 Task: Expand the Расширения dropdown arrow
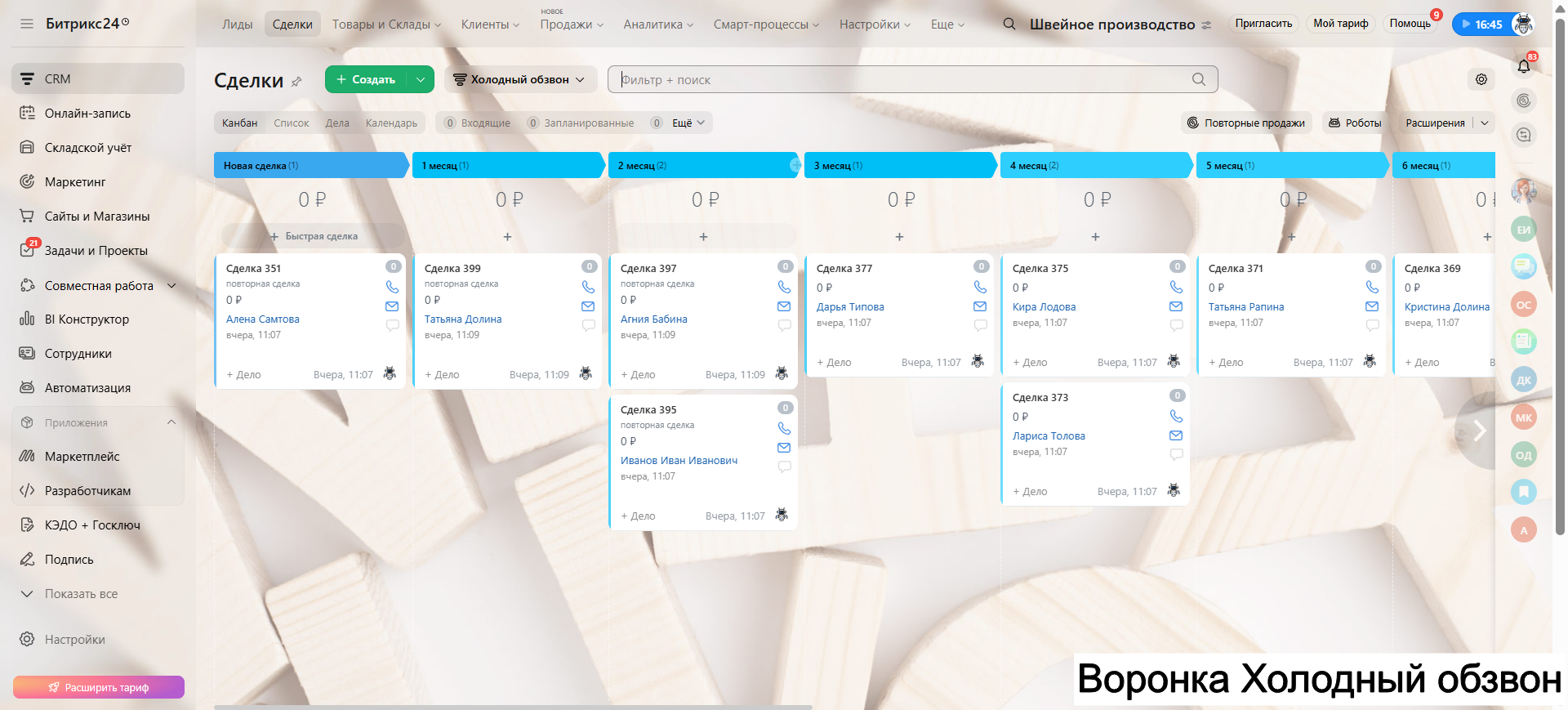coord(1485,123)
